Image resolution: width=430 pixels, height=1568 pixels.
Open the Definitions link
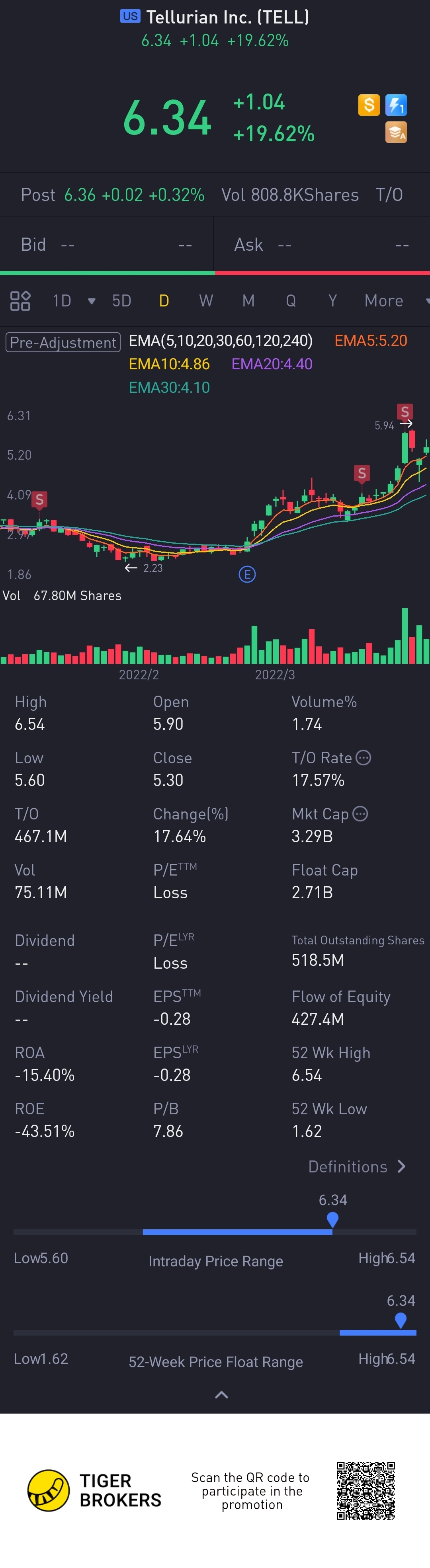(x=356, y=1166)
